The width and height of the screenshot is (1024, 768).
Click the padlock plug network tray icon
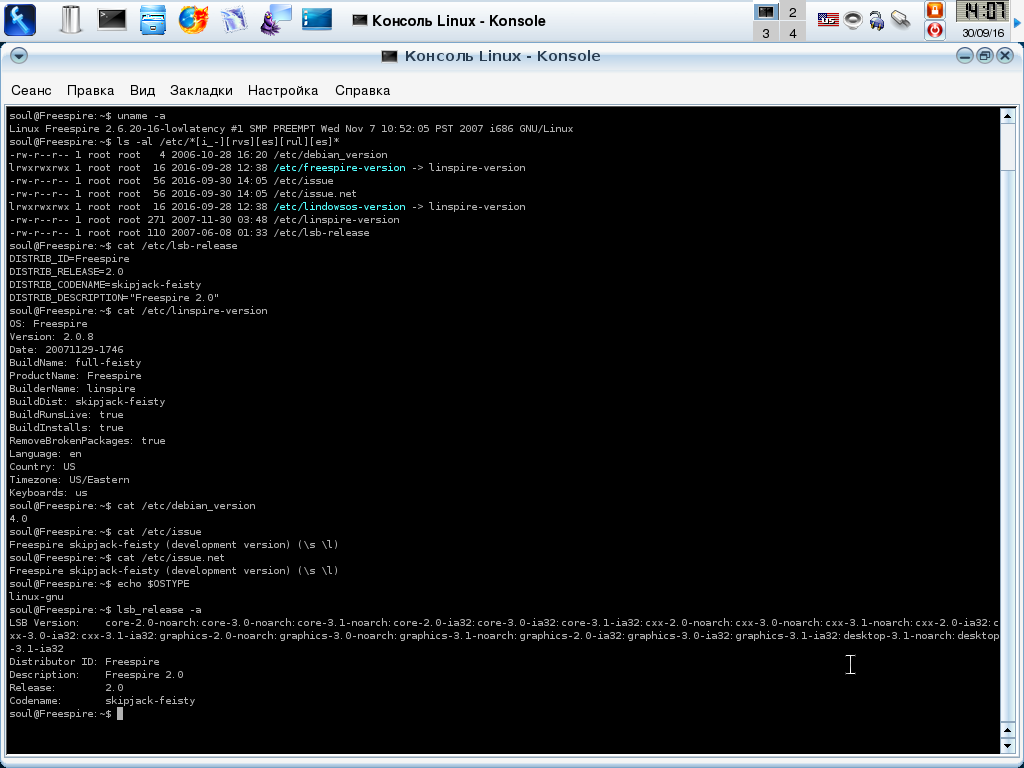pos(876,21)
